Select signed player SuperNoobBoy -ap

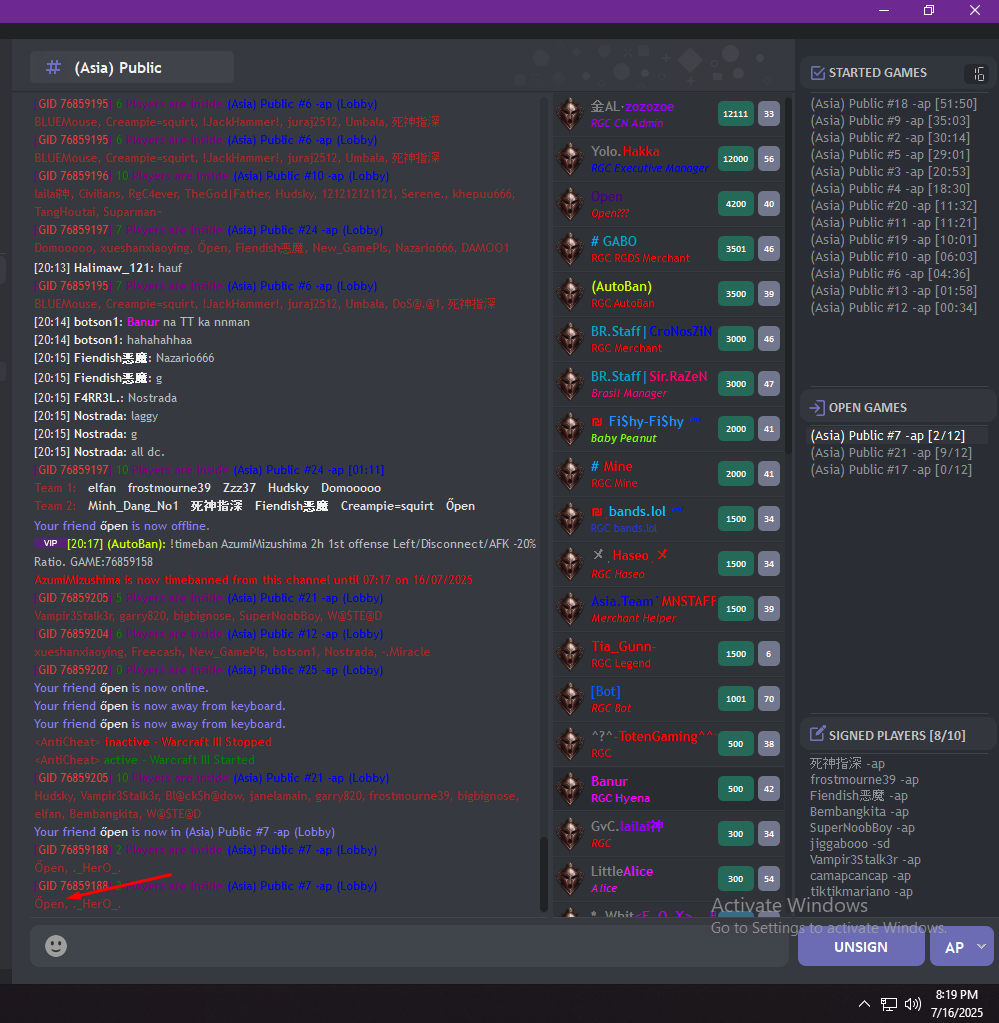pyautogui.click(x=862, y=827)
